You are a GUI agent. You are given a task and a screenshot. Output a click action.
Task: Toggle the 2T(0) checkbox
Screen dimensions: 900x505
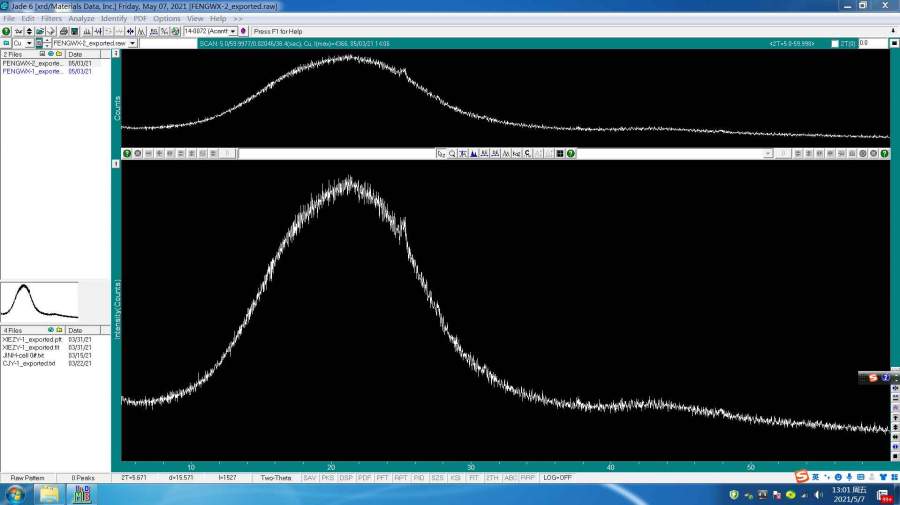click(835, 43)
